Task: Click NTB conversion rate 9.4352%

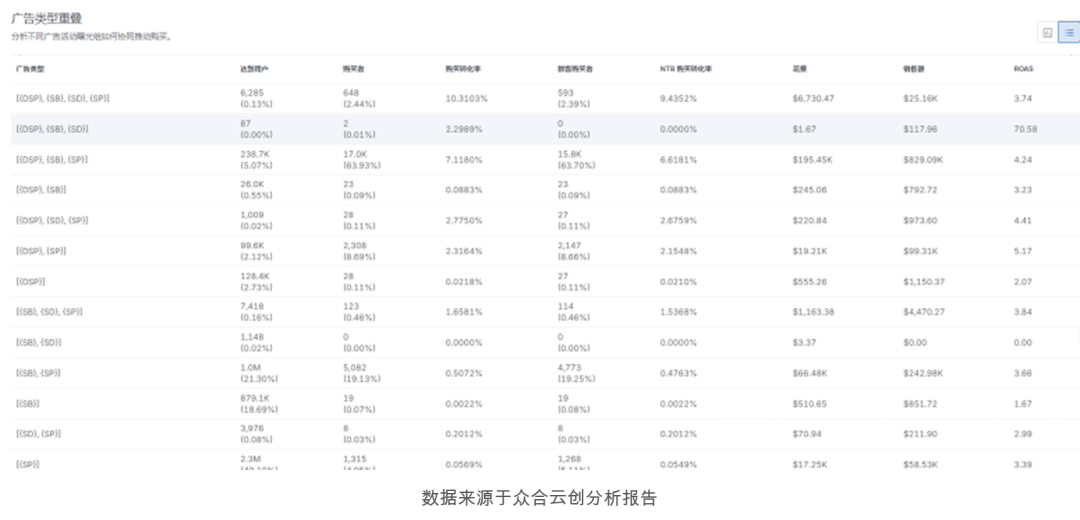Action: pos(678,98)
